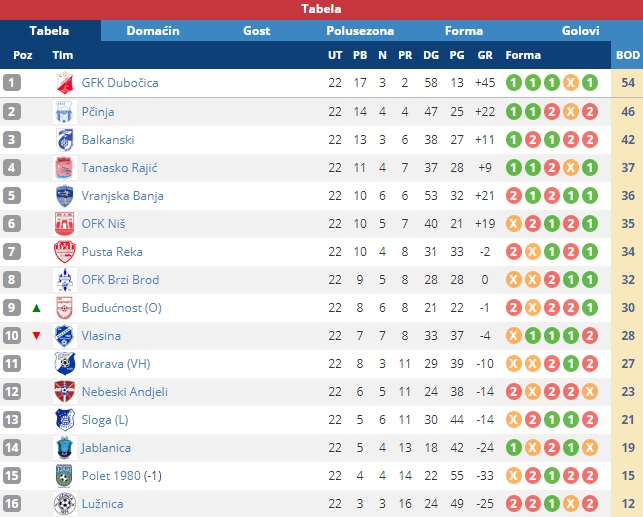Open the Balkanski team link

108,140
